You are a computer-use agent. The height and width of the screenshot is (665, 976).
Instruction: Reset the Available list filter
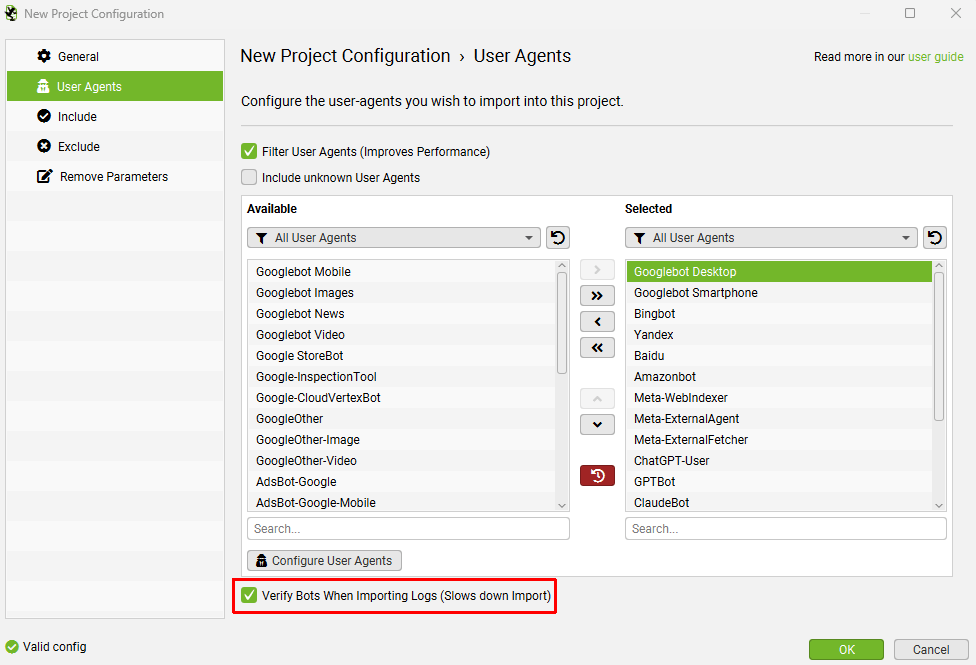point(558,238)
